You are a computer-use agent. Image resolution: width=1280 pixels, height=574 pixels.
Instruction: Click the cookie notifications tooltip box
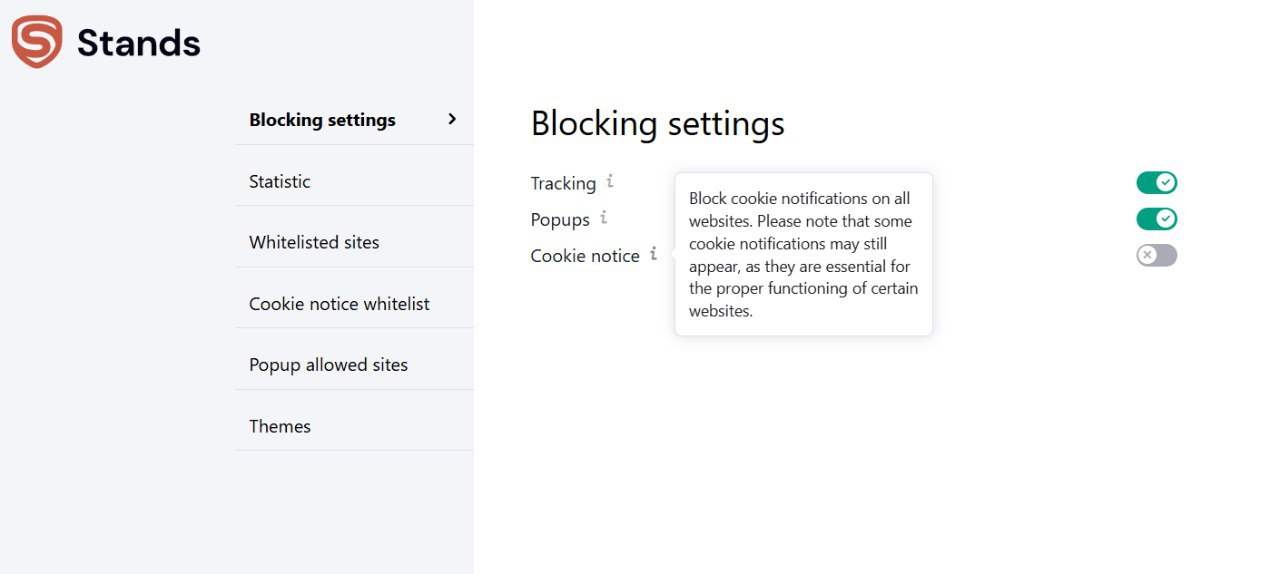803,254
